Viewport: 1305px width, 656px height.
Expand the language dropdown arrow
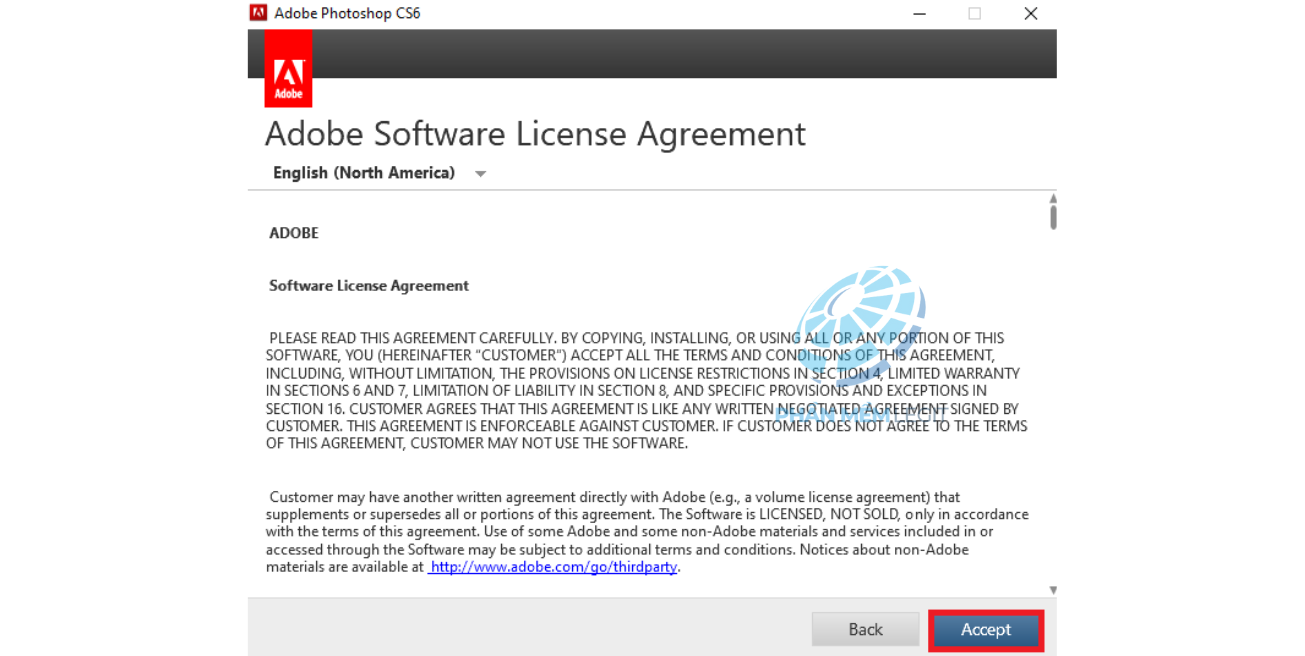pyautogui.click(x=480, y=174)
